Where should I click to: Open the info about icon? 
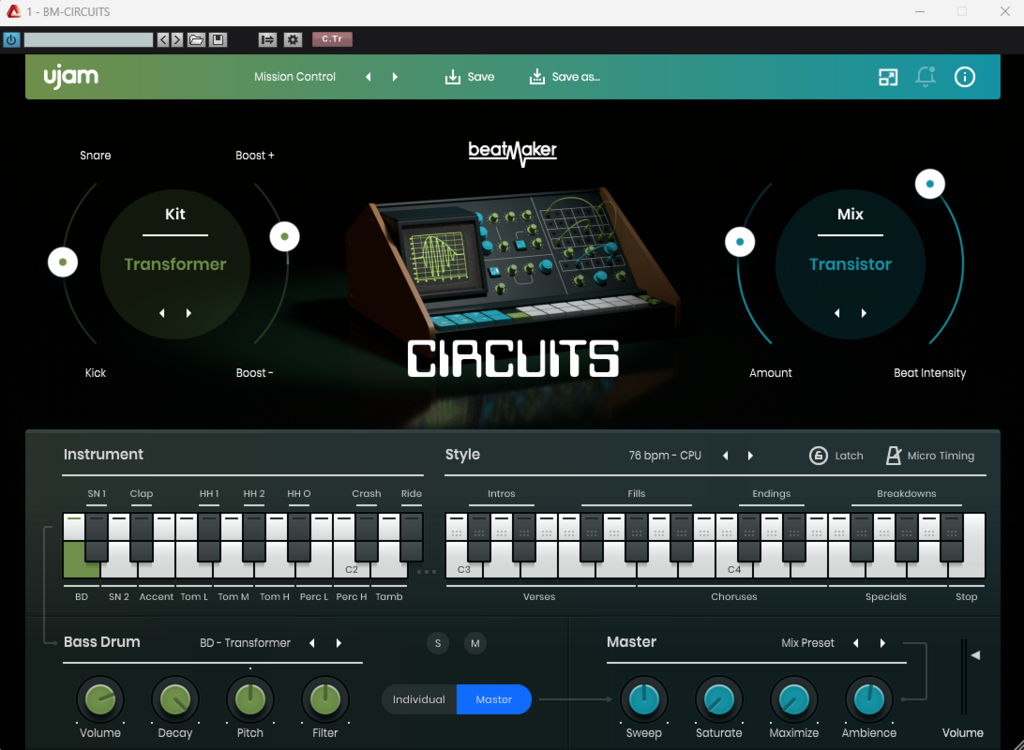pyautogui.click(x=965, y=77)
